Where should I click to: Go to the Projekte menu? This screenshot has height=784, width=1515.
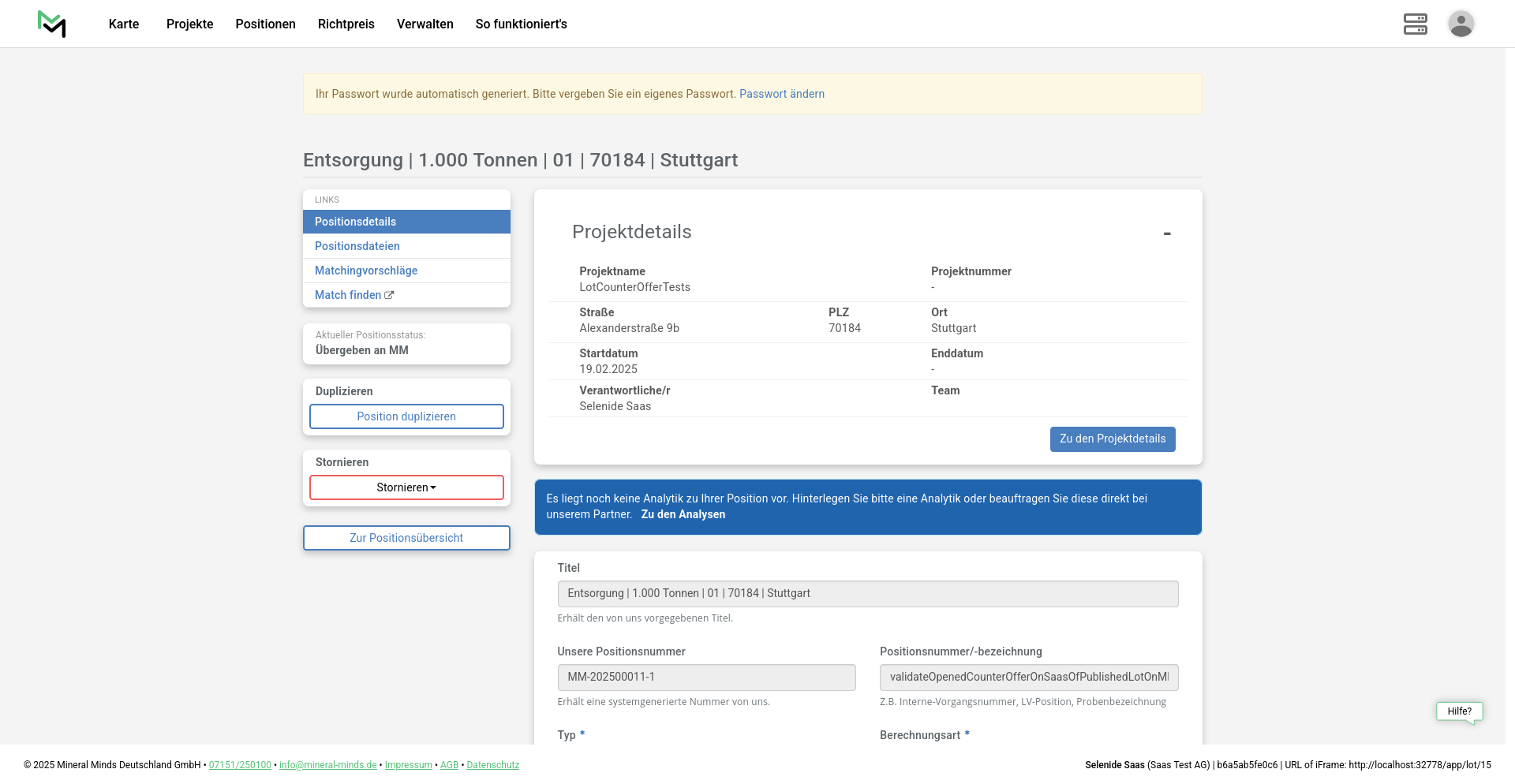pyautogui.click(x=189, y=24)
